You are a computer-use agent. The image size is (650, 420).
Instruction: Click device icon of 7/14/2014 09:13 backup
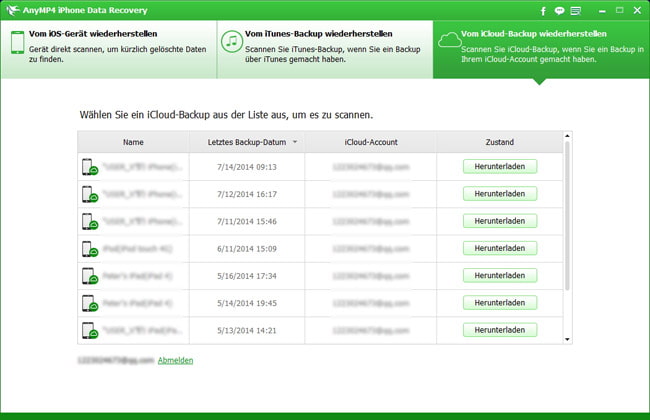pyautogui.click(x=90, y=167)
